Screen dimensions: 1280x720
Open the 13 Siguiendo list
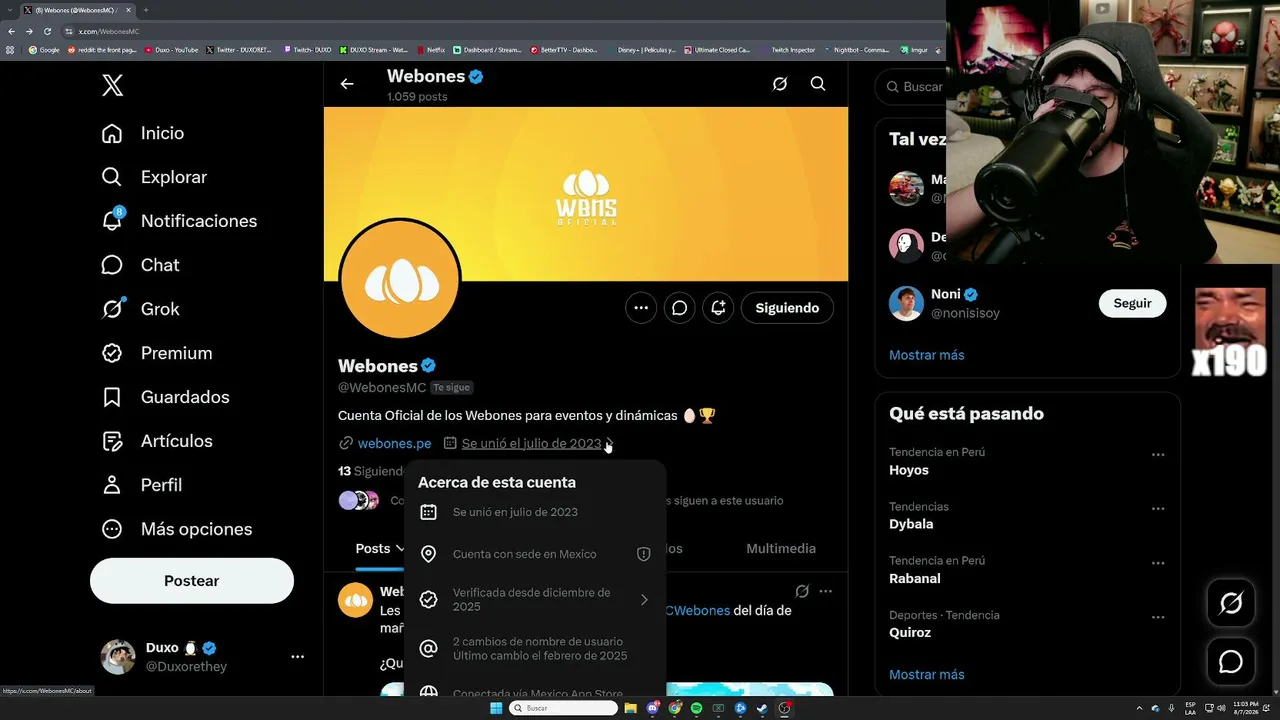371,471
